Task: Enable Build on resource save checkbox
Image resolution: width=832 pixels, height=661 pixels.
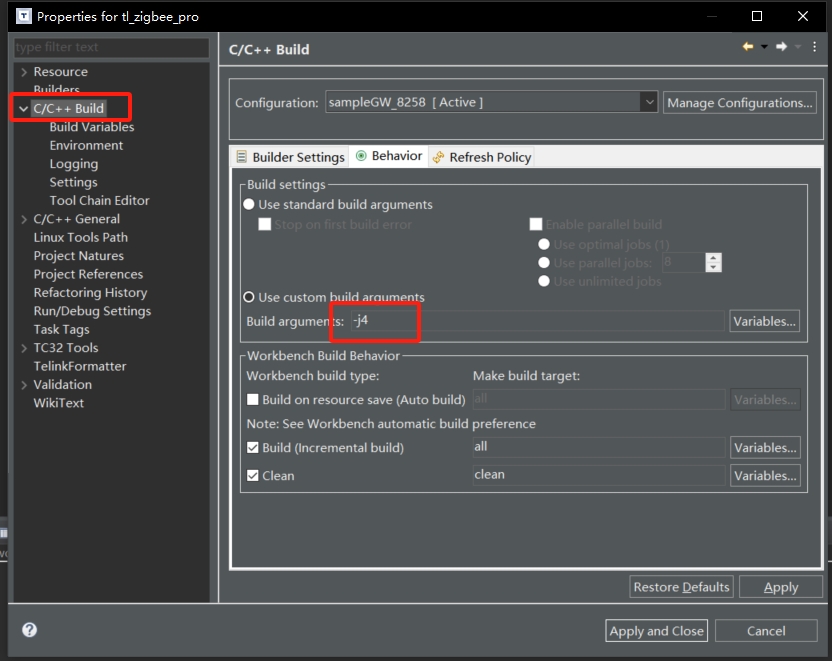Action: click(x=253, y=400)
